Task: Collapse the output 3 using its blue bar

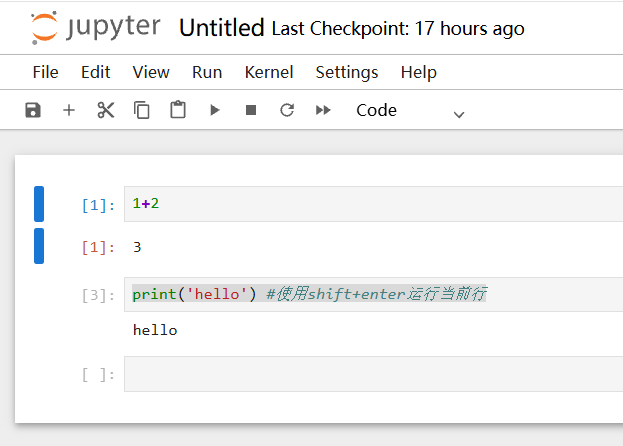Action: point(39,246)
